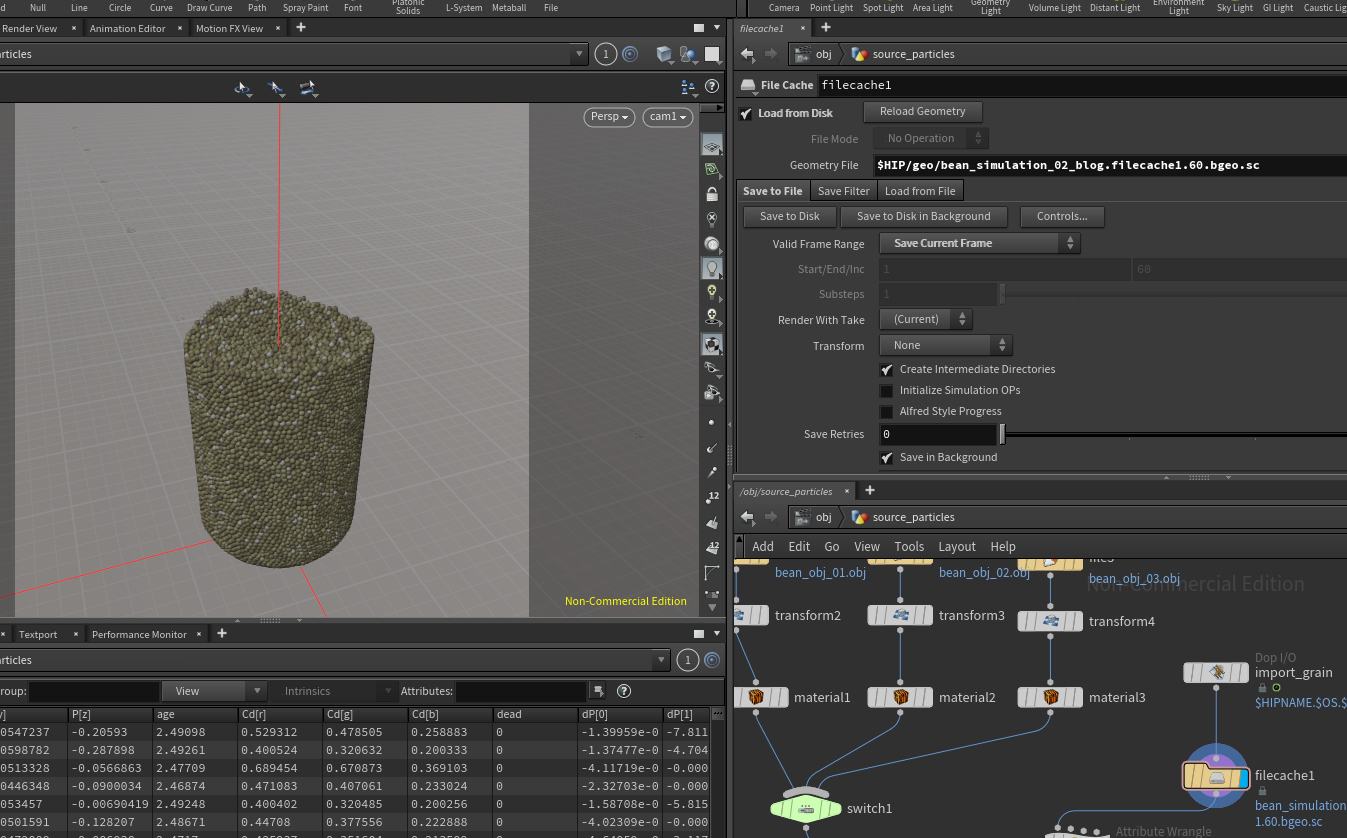The image size is (1347, 838).
Task: Click the viewport help question mark icon
Action: pos(712,87)
